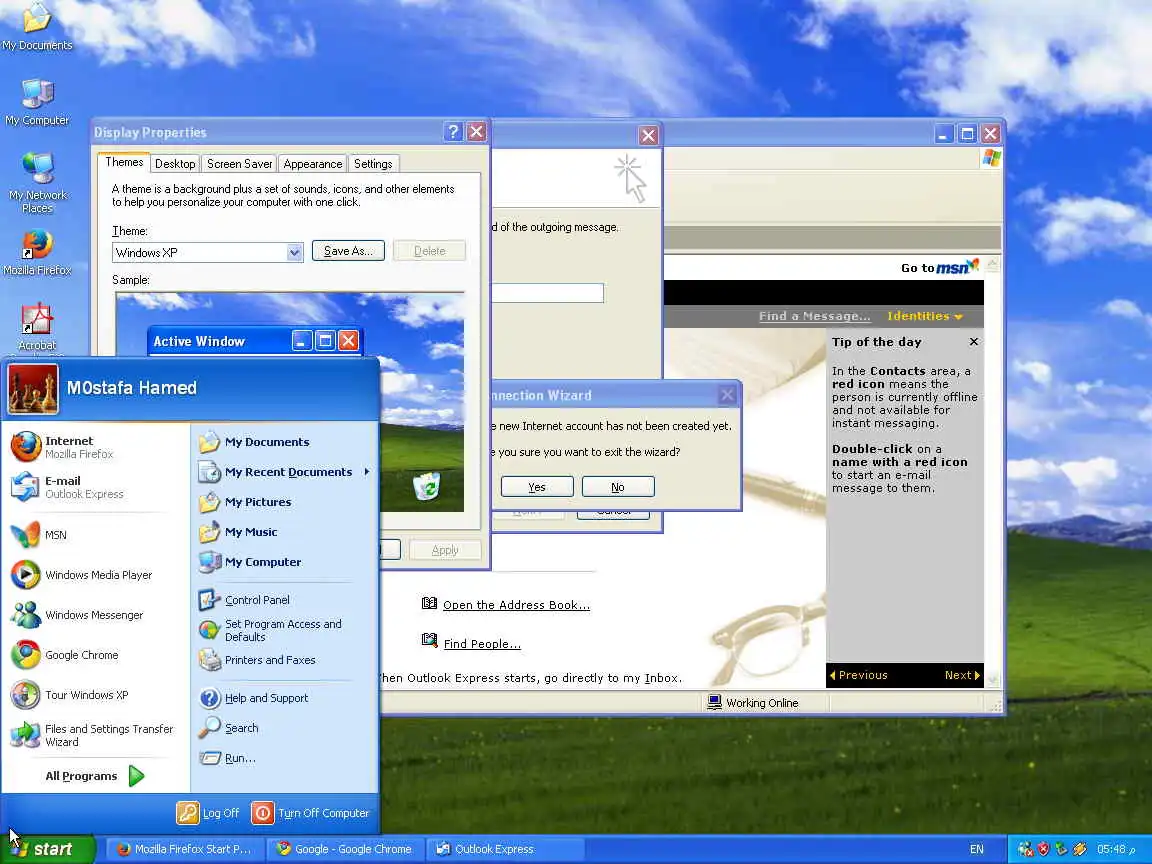Click the start button
The image size is (1152, 864).
pos(48,849)
